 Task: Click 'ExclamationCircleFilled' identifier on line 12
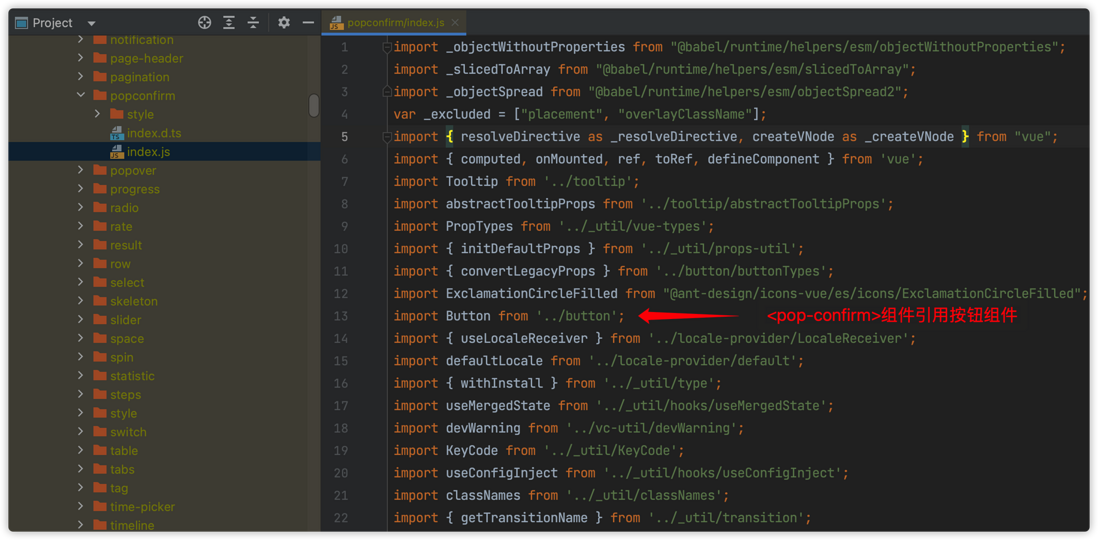point(532,293)
